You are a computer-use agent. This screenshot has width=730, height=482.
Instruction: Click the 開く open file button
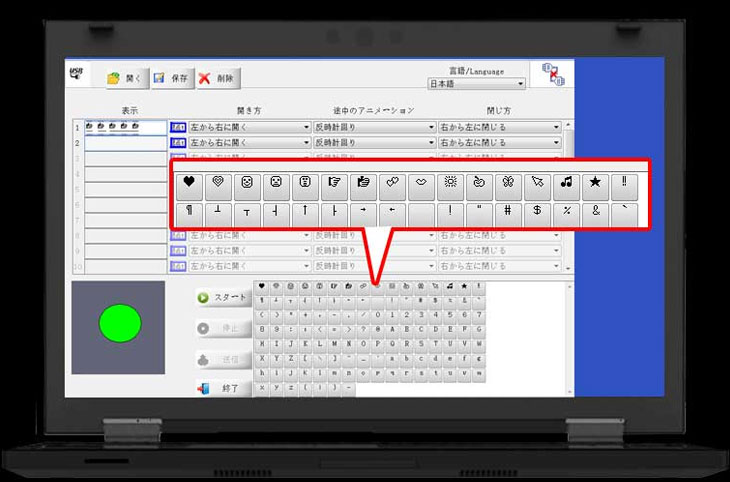coord(126,78)
